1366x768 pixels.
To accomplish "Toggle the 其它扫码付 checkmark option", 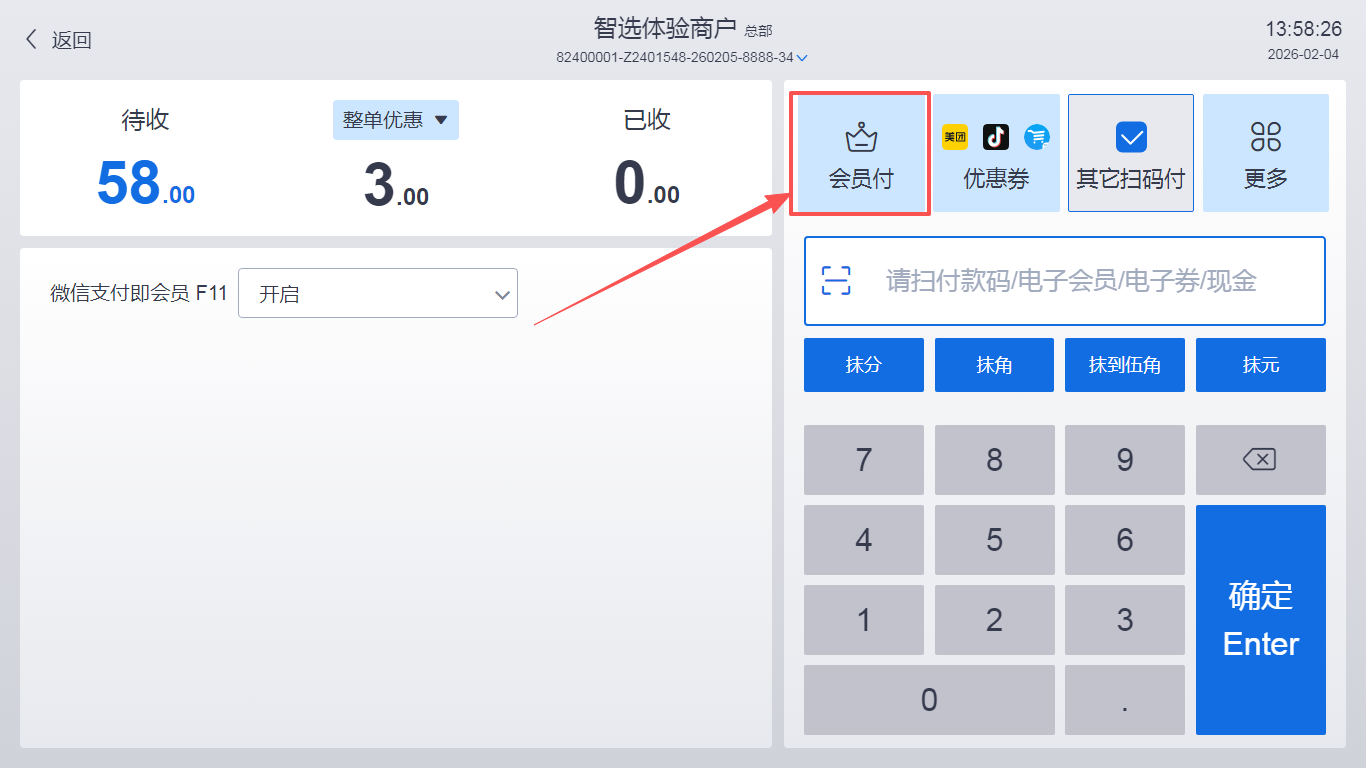I will click(x=1131, y=153).
